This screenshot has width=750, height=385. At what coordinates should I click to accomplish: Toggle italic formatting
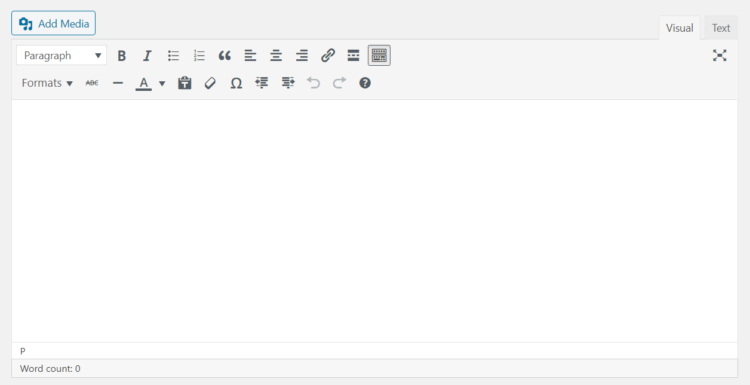(147, 55)
